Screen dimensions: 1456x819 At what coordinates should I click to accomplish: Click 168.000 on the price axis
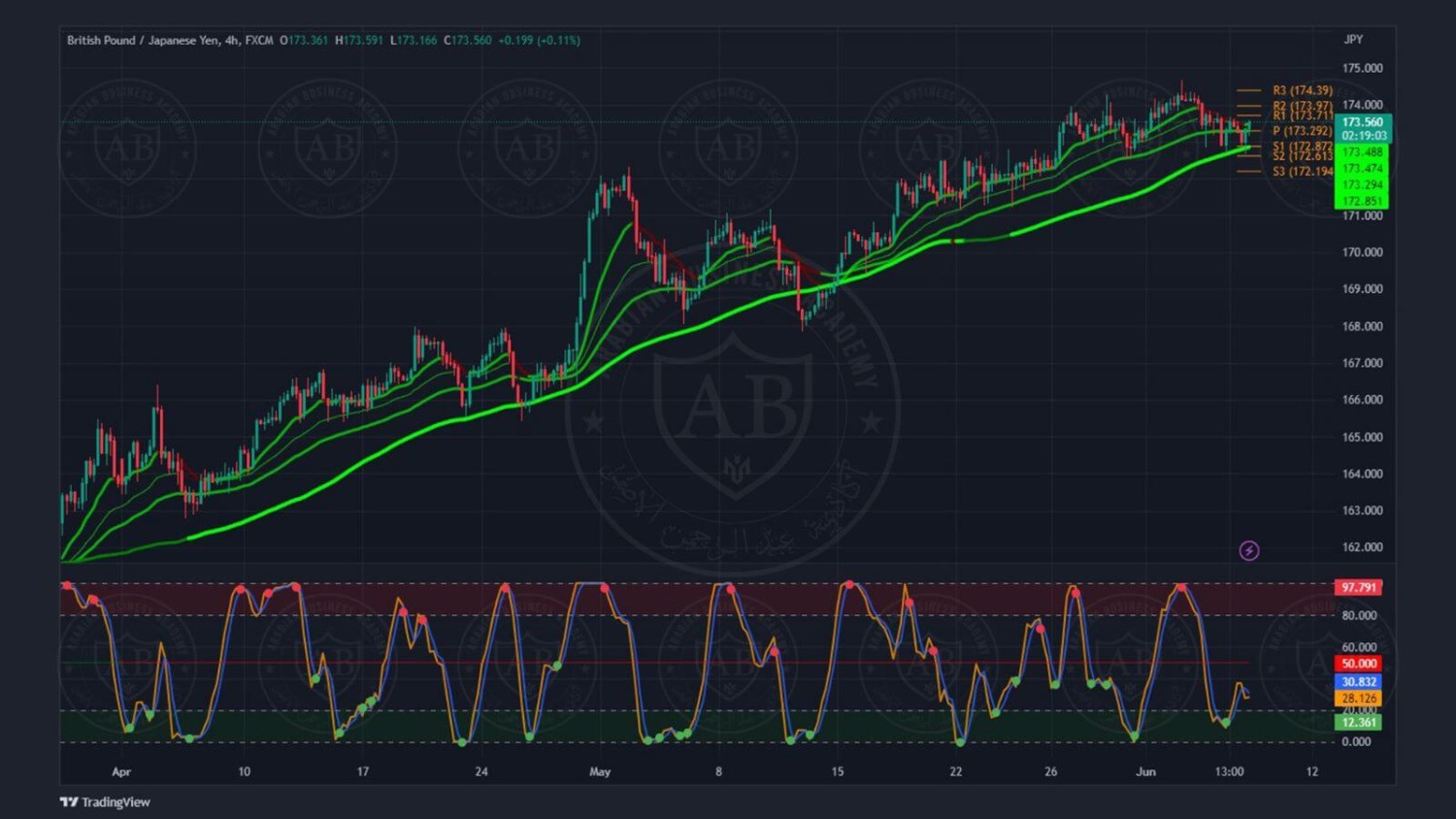click(x=1363, y=326)
